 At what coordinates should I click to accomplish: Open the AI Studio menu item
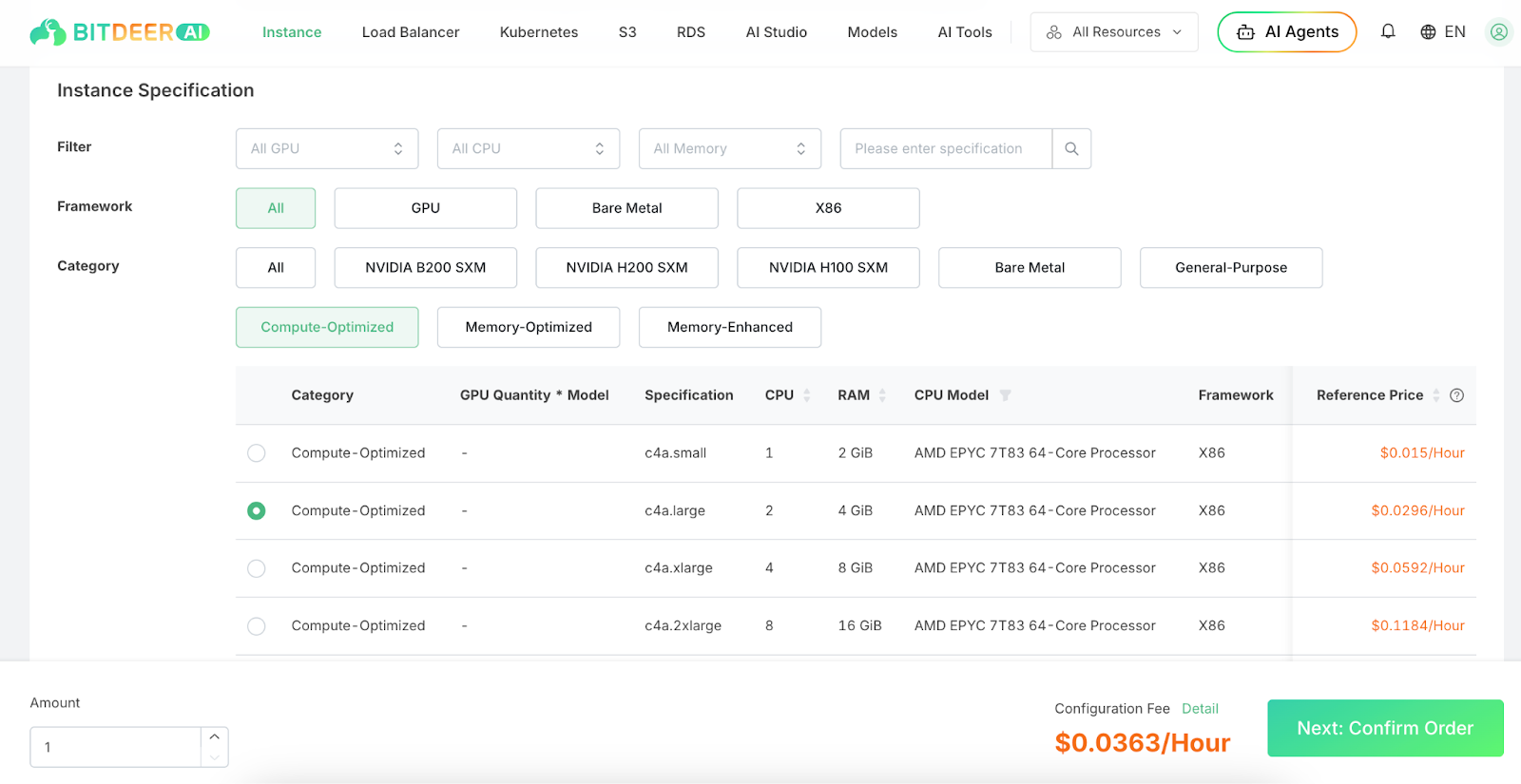(x=776, y=32)
